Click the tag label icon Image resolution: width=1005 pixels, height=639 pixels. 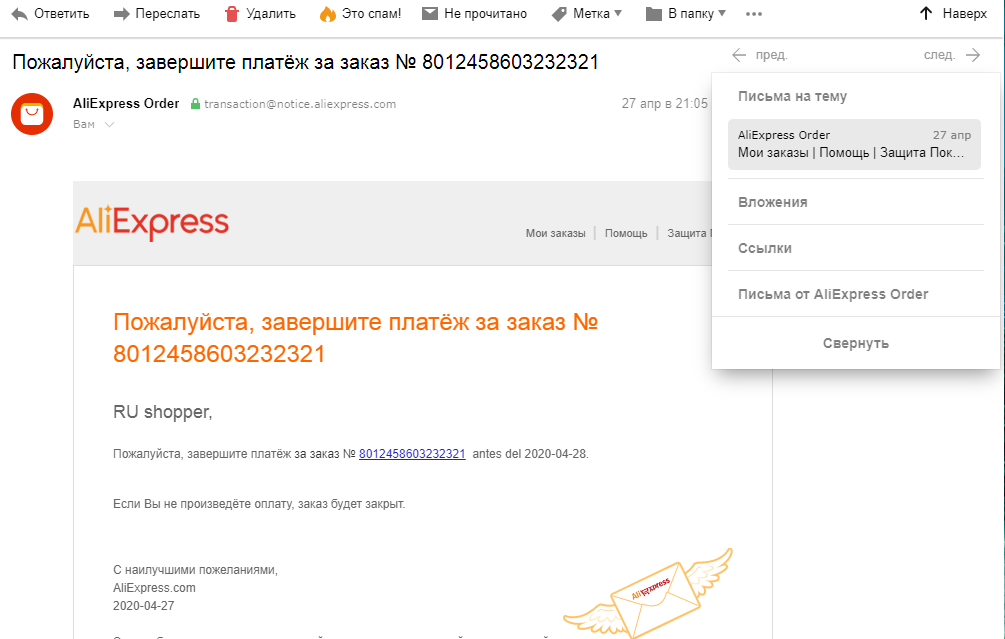[560, 14]
